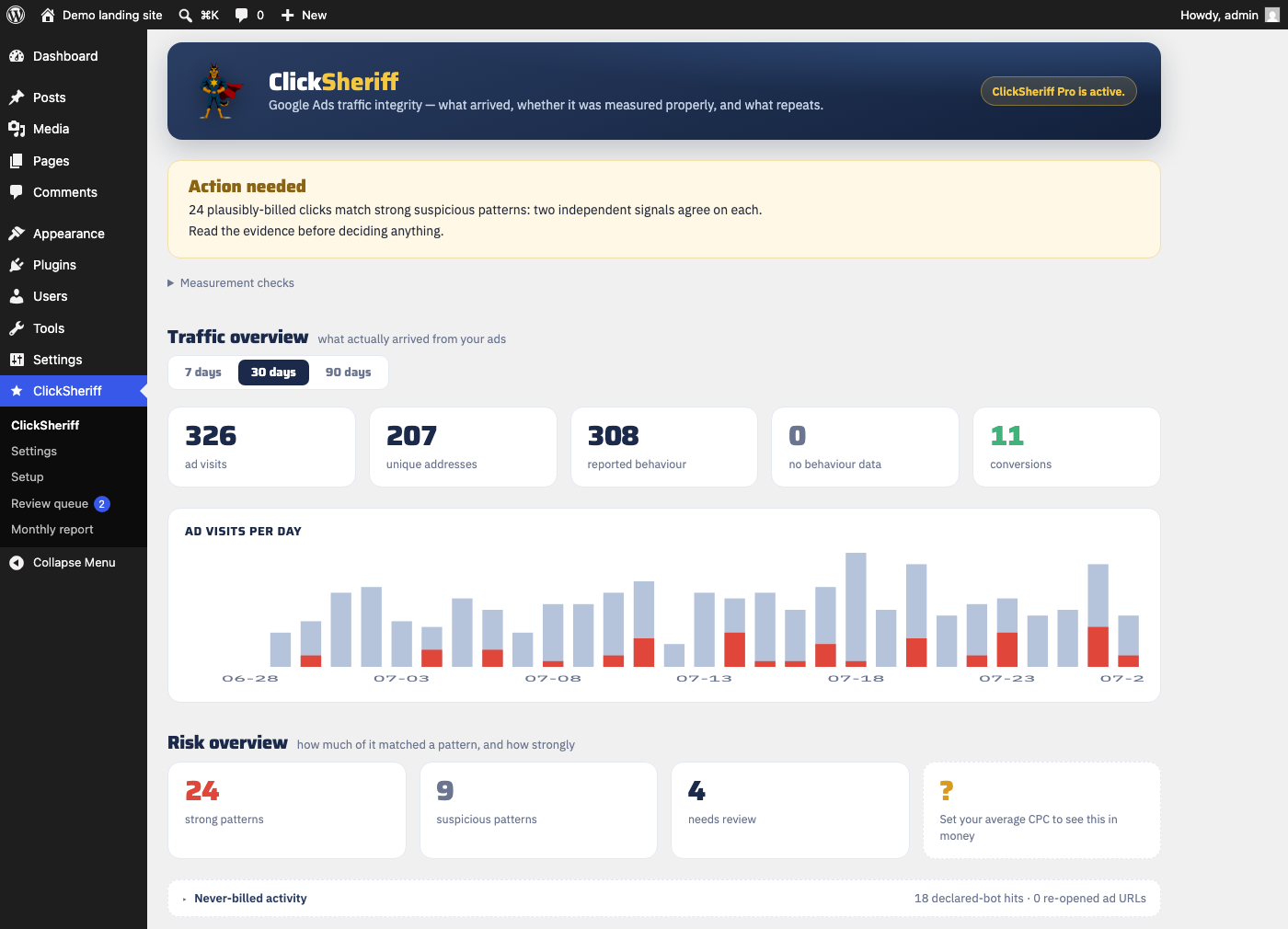Screen dimensions: 1288x929
Task: Click the 9 suspicious patterns card
Action: (538, 810)
